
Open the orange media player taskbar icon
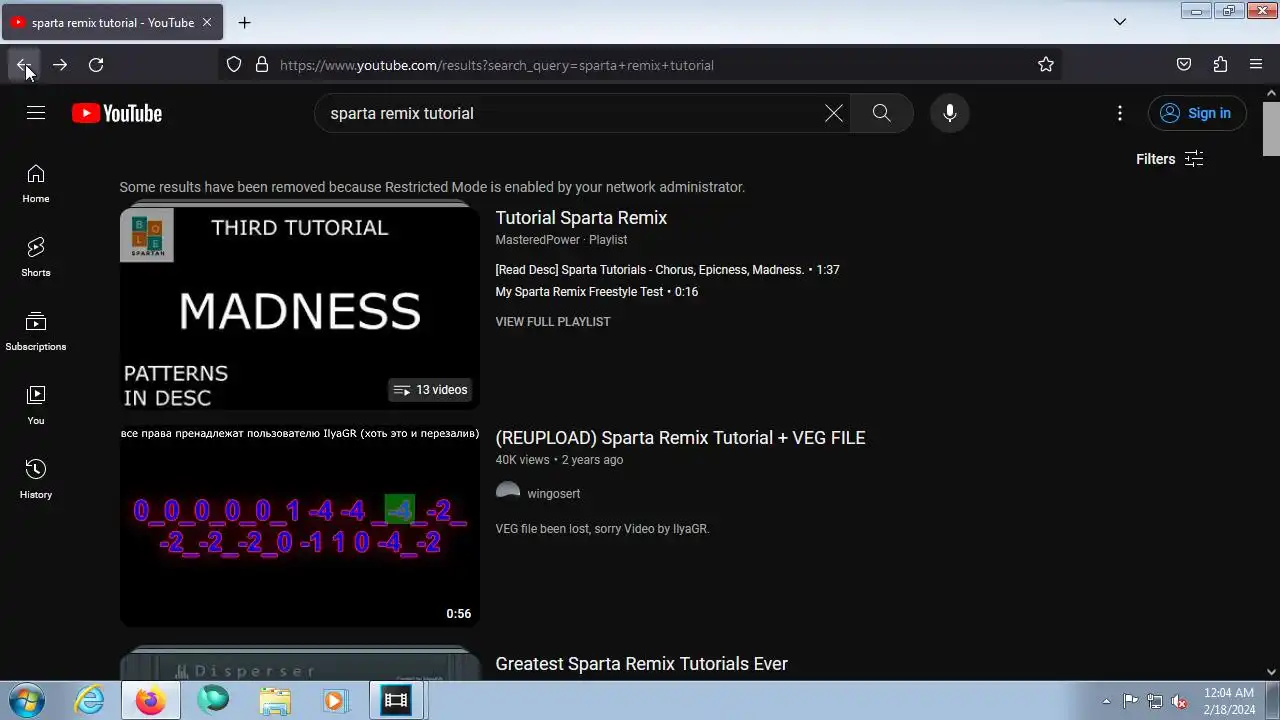pos(334,700)
